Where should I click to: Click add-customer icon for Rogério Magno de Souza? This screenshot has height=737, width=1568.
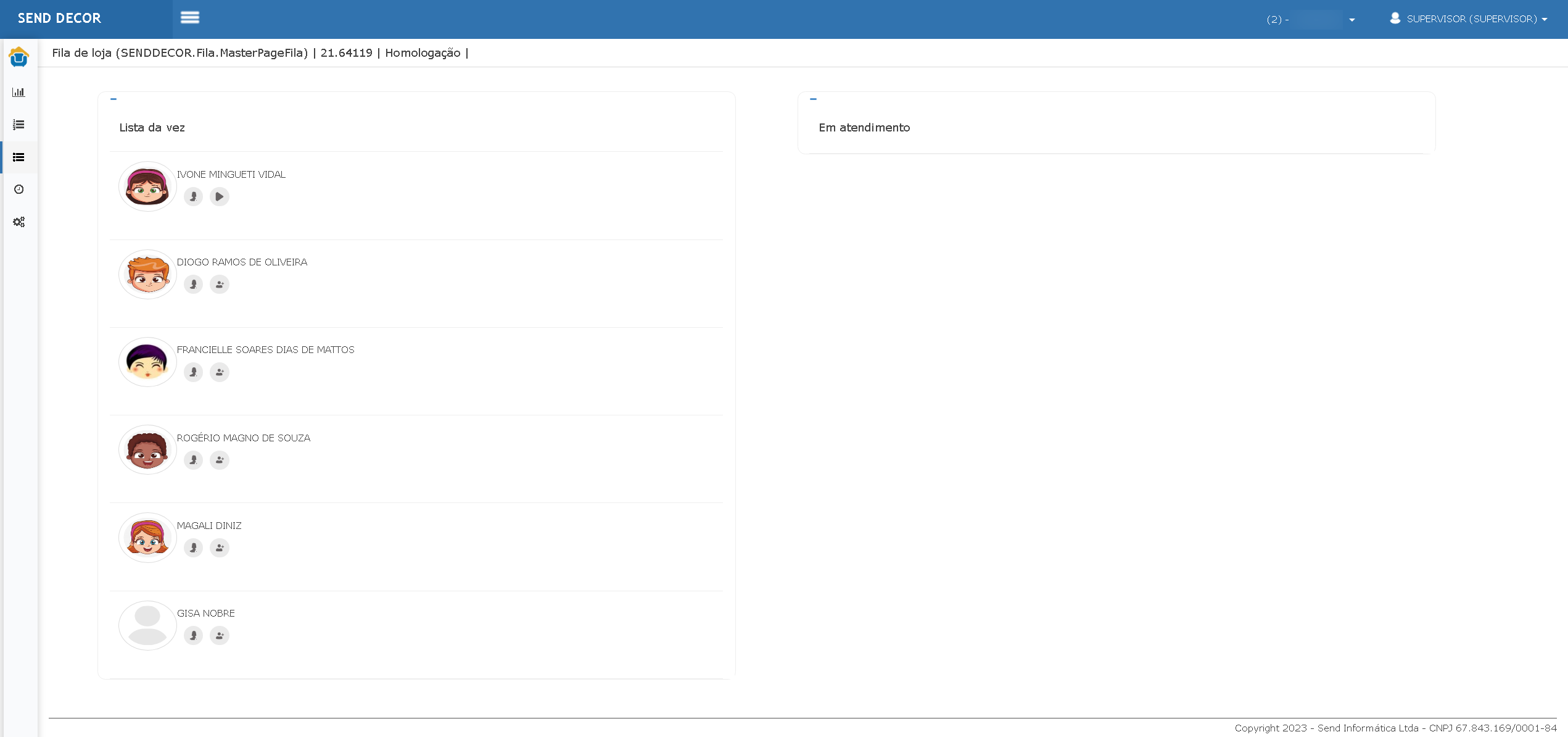coord(220,460)
